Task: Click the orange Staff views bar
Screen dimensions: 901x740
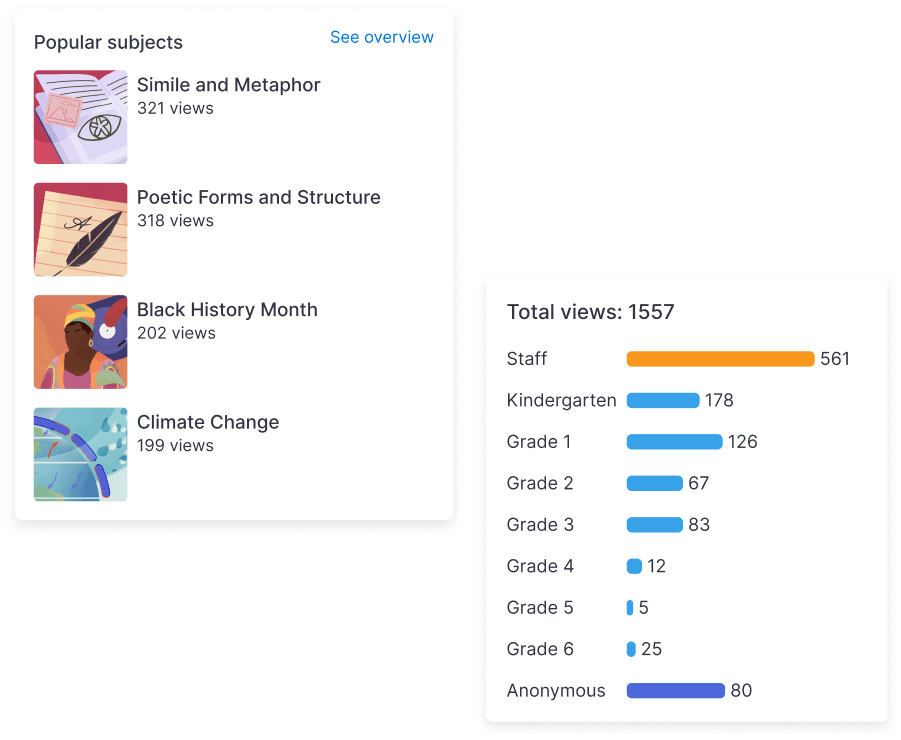Action: [720, 359]
